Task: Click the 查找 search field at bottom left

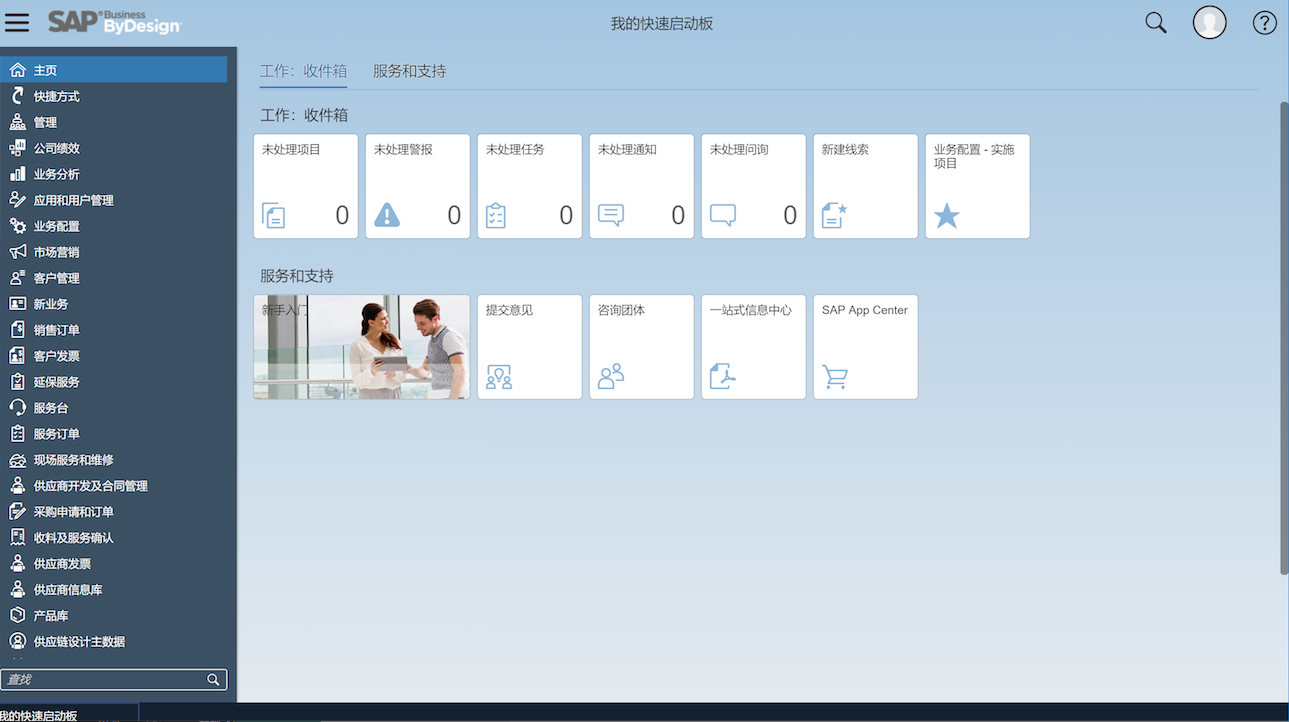Action: tap(105, 679)
